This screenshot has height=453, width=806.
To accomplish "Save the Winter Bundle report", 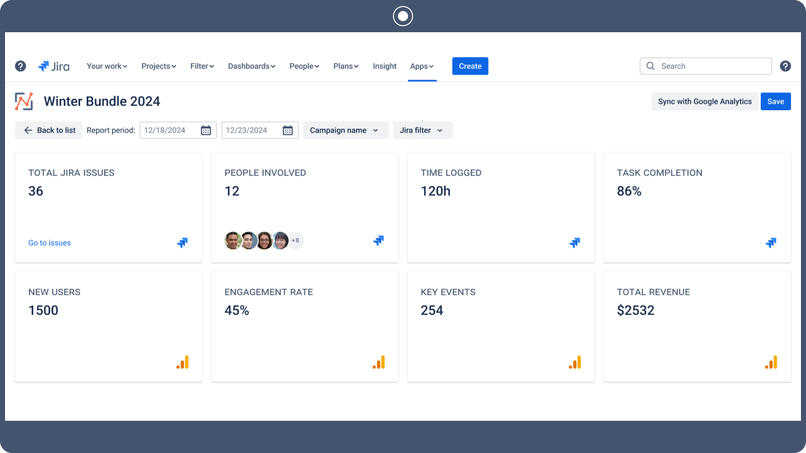I will 776,101.
